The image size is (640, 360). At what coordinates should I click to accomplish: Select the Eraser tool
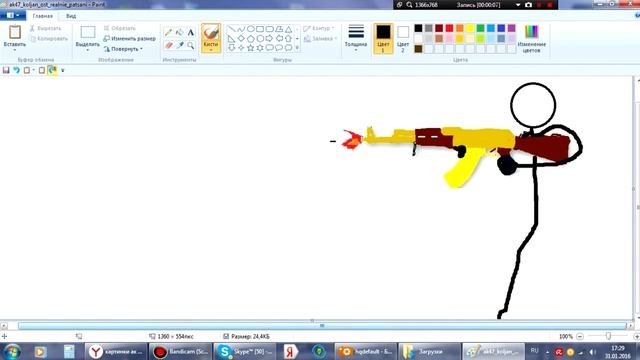168,45
